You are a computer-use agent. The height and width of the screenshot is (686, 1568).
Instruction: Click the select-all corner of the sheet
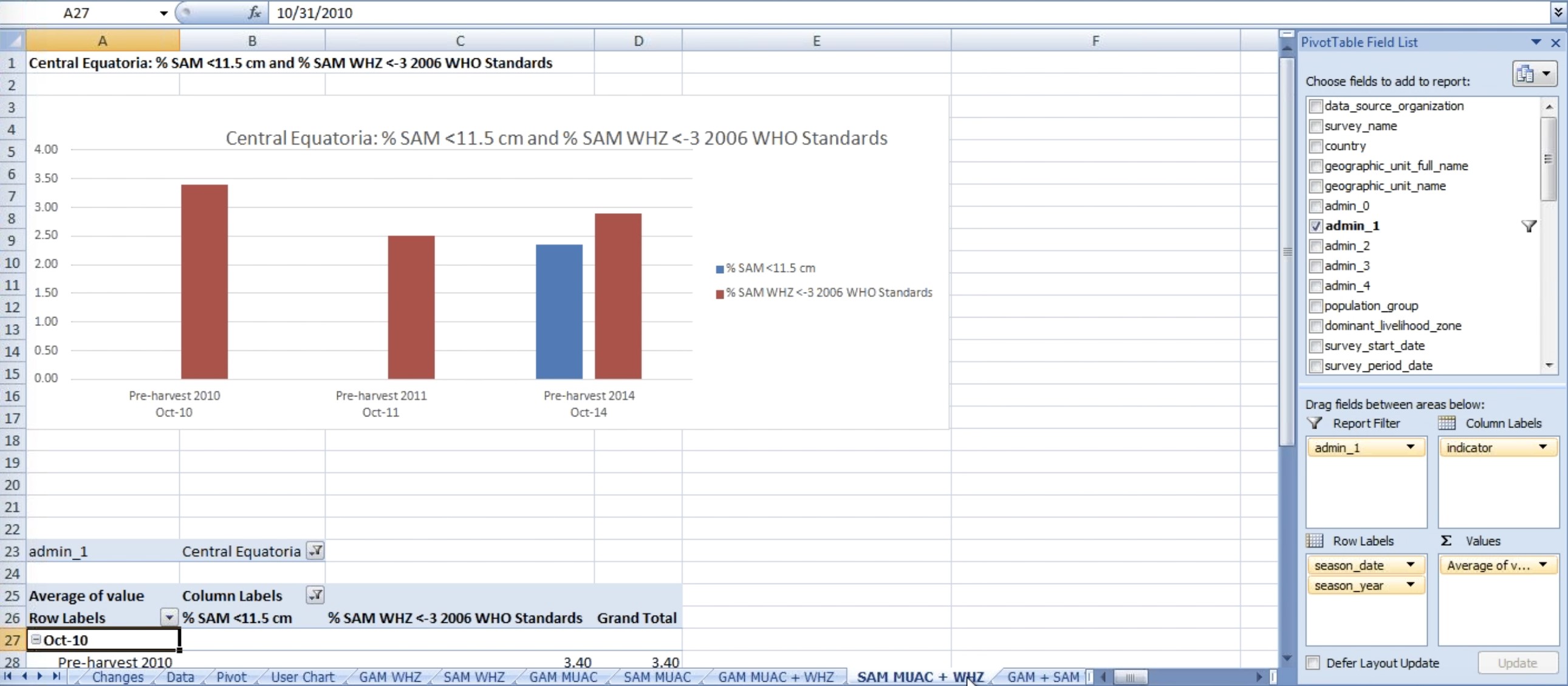[x=12, y=41]
